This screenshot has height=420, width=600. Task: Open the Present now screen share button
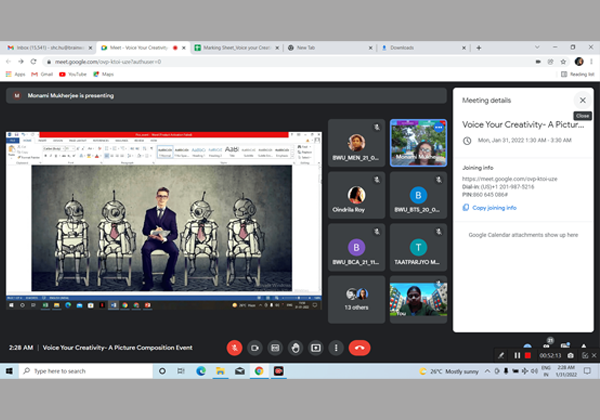(x=316, y=347)
